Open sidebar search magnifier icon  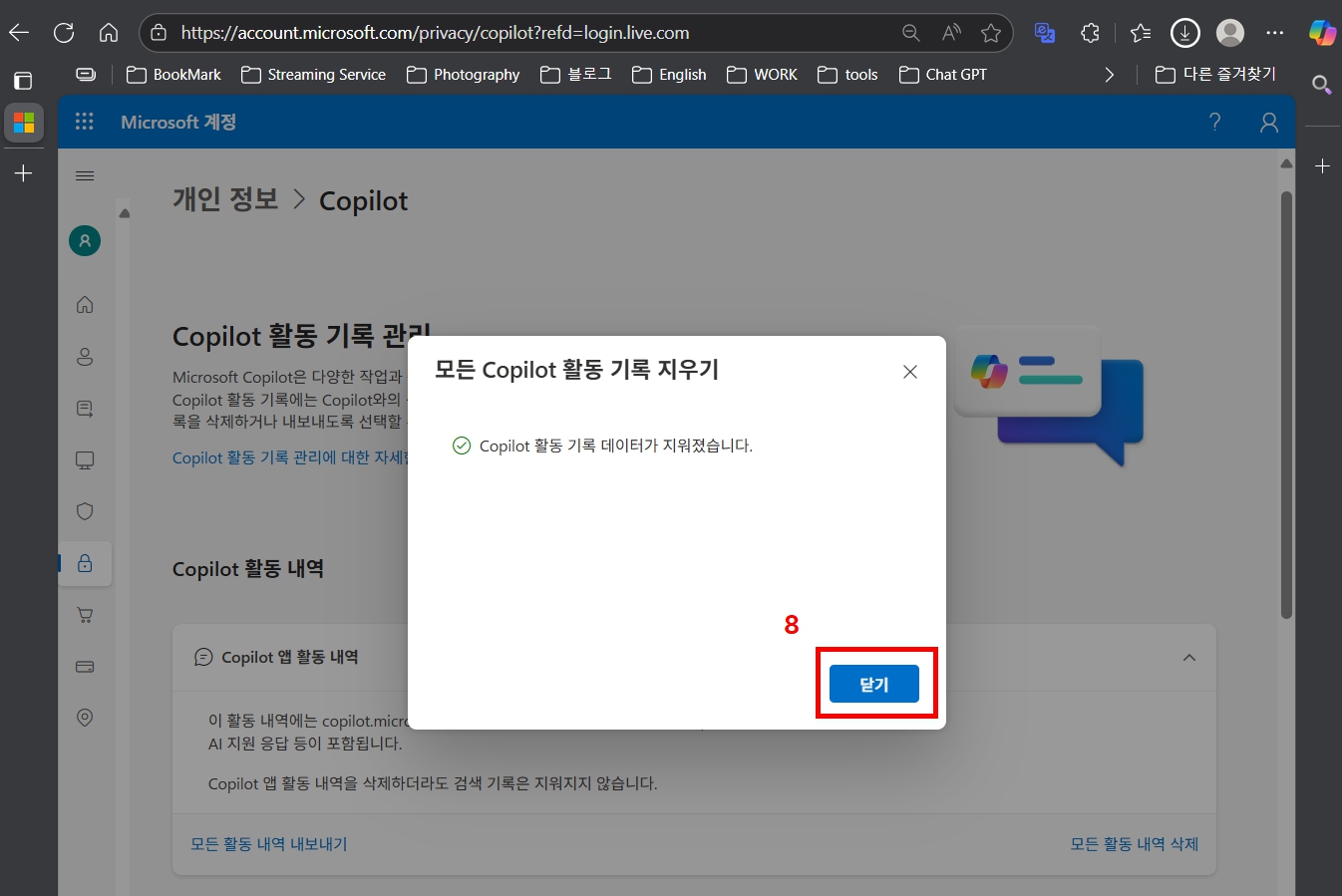[x=1322, y=85]
